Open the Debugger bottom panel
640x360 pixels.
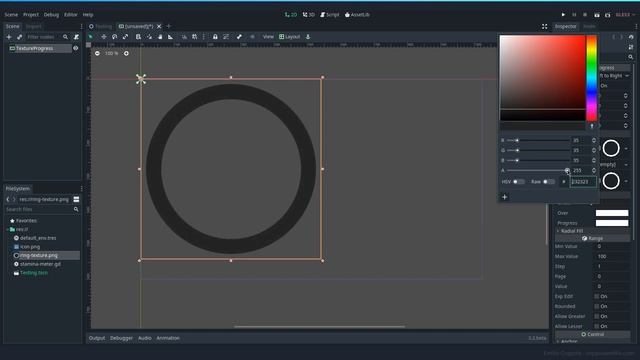(121, 338)
